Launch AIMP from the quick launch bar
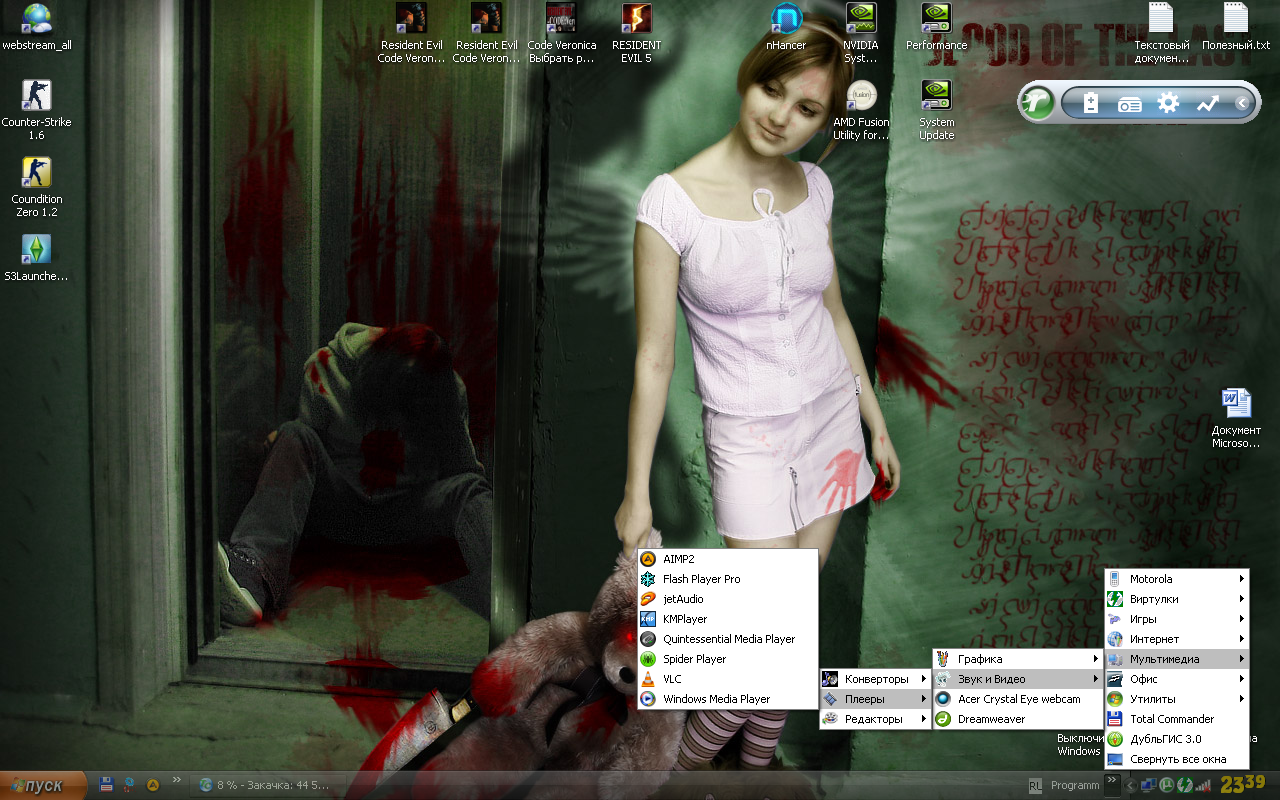 (153, 785)
